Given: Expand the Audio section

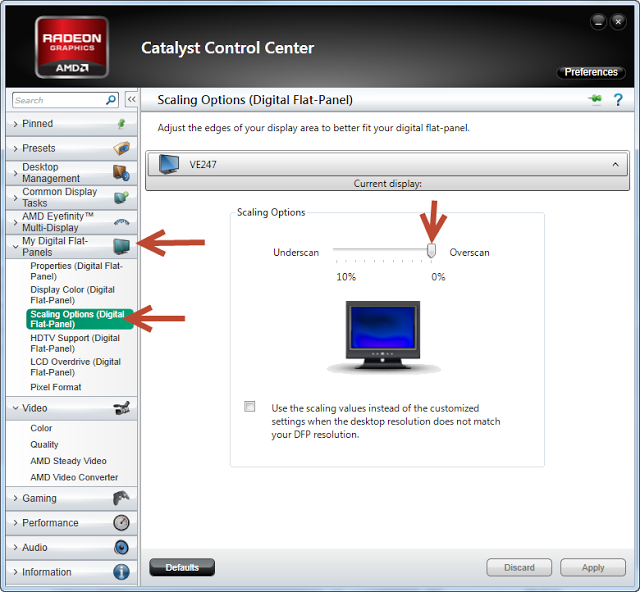Looking at the screenshot, I should [16, 547].
